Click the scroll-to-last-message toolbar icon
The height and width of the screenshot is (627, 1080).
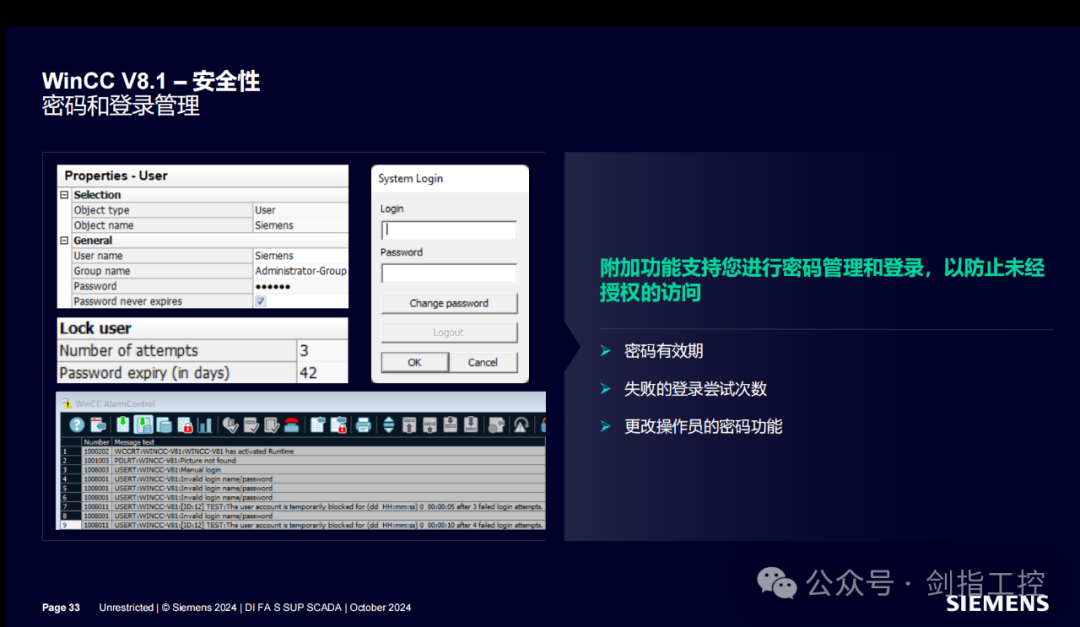point(470,423)
